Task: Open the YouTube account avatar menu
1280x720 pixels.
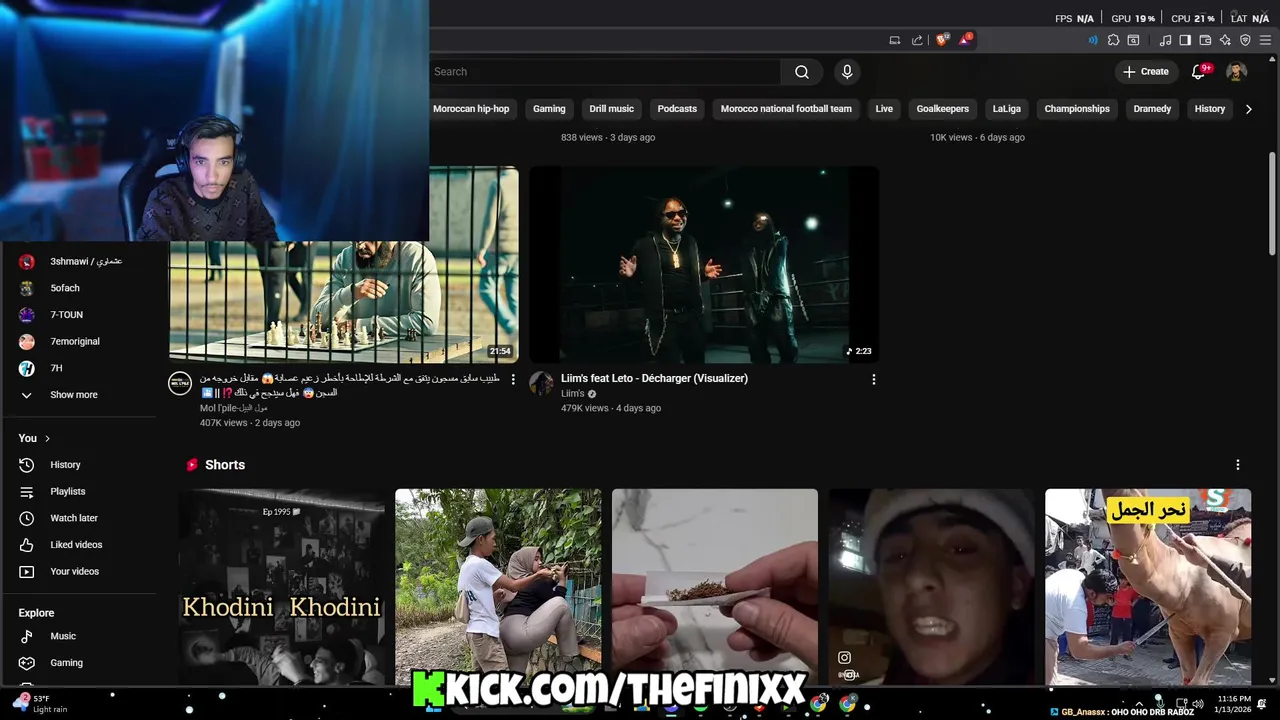Action: (1237, 72)
